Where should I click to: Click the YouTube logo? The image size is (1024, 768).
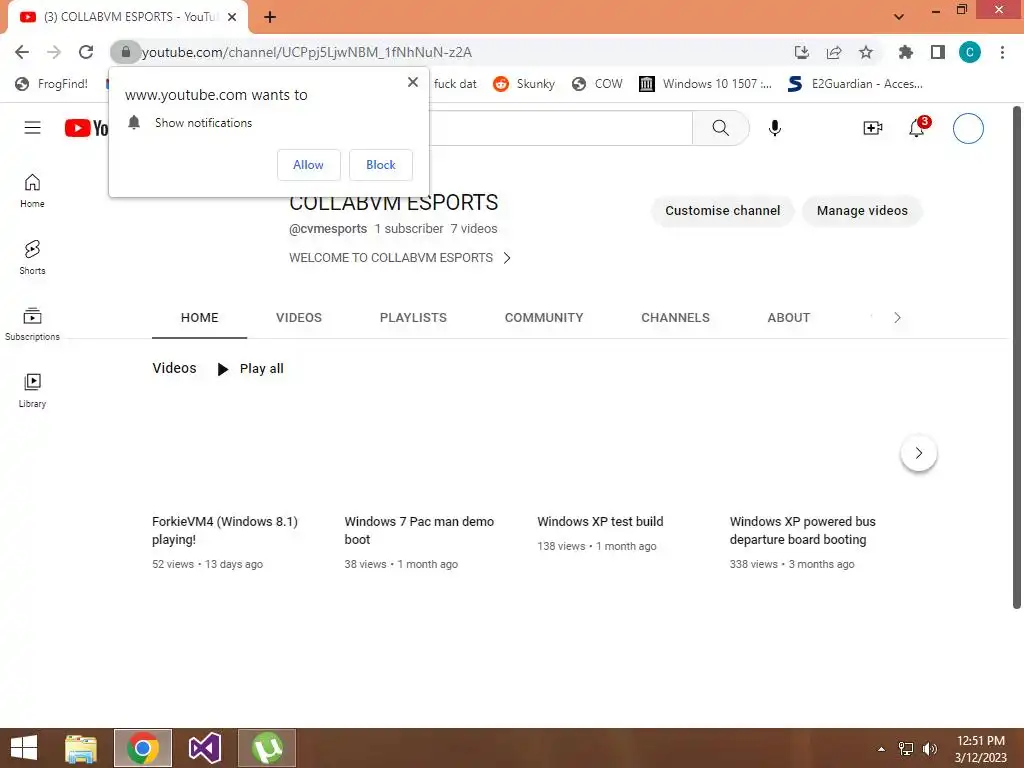coord(86,128)
